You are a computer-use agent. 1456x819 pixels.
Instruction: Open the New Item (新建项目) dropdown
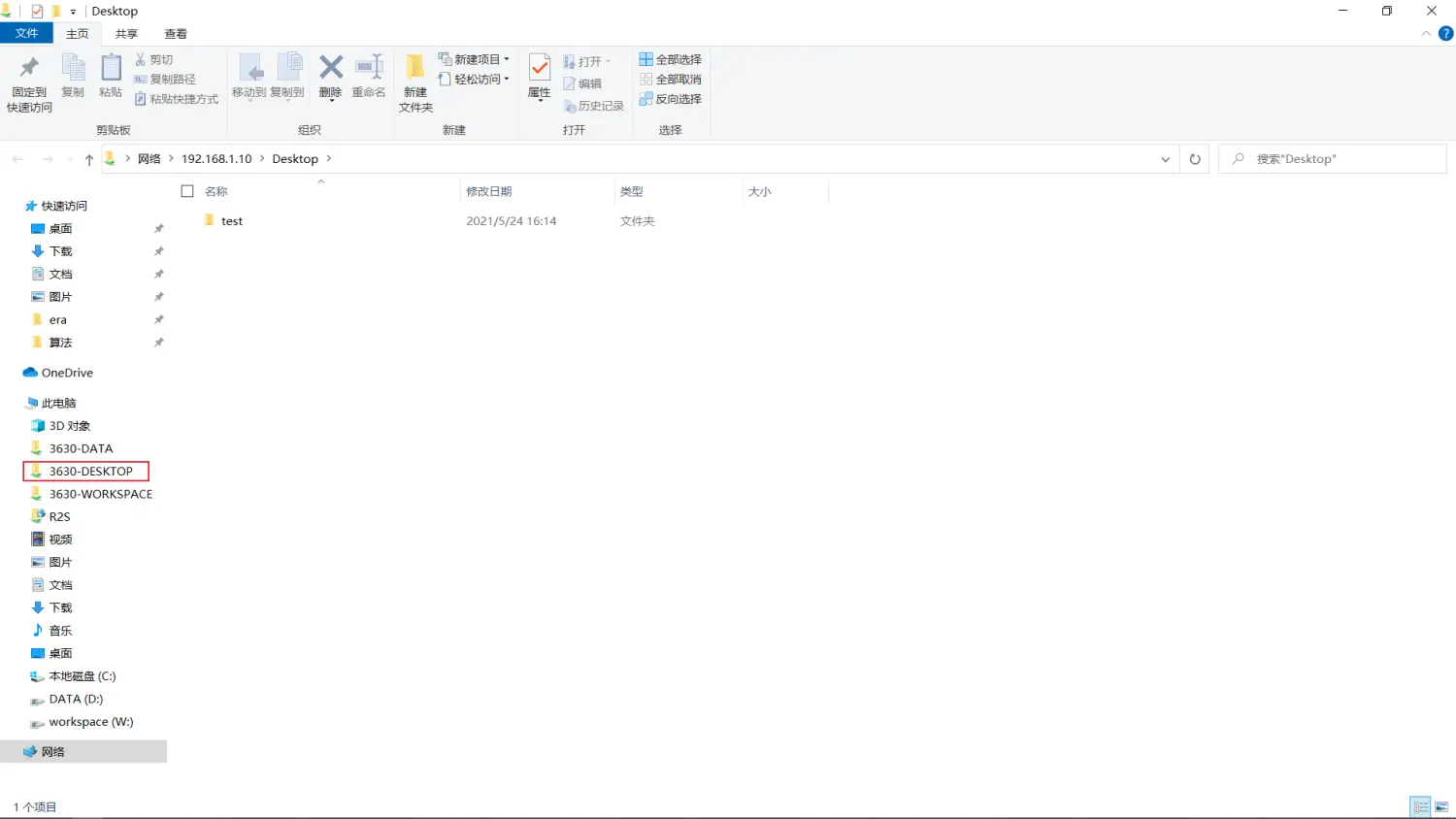(474, 59)
